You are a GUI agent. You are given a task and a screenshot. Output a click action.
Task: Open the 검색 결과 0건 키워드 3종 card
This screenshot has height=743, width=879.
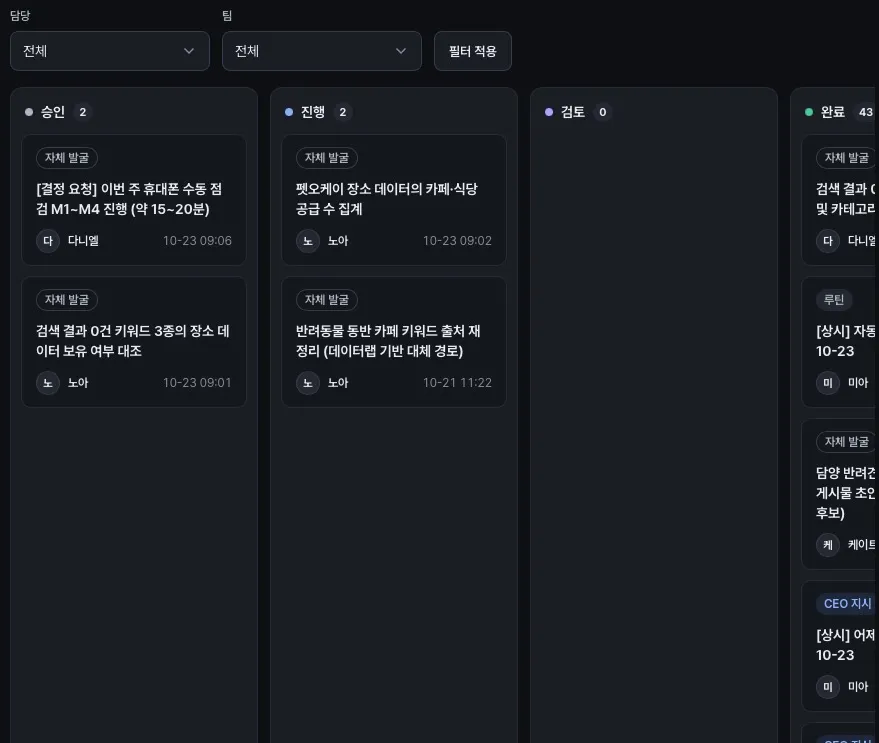point(134,341)
